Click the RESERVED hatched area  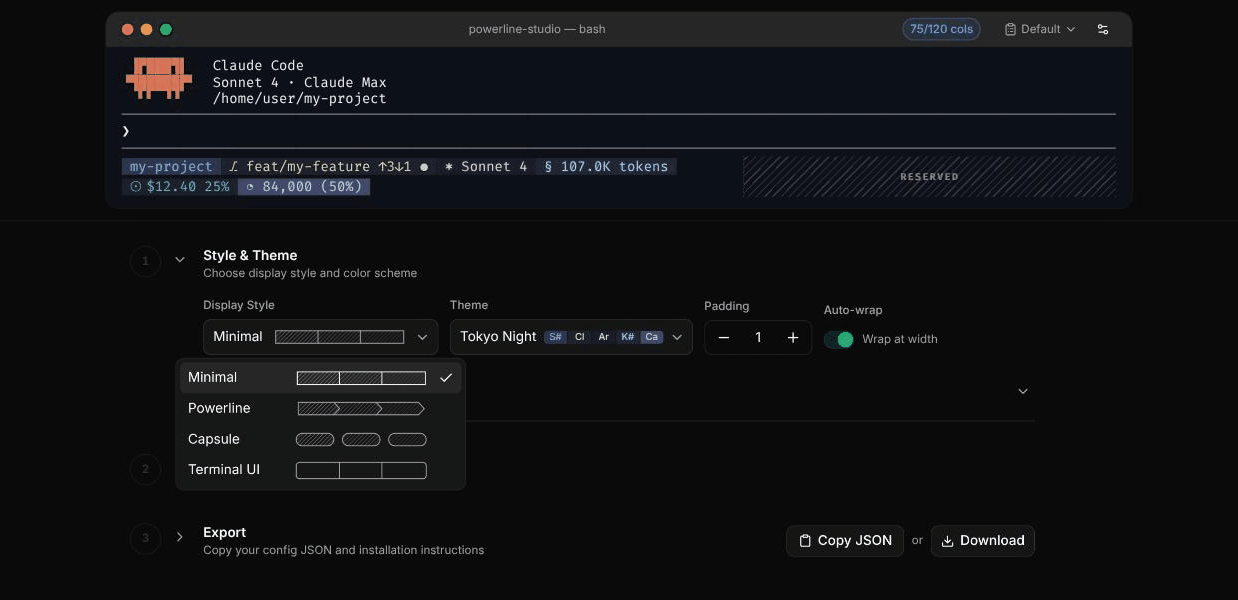(929, 176)
